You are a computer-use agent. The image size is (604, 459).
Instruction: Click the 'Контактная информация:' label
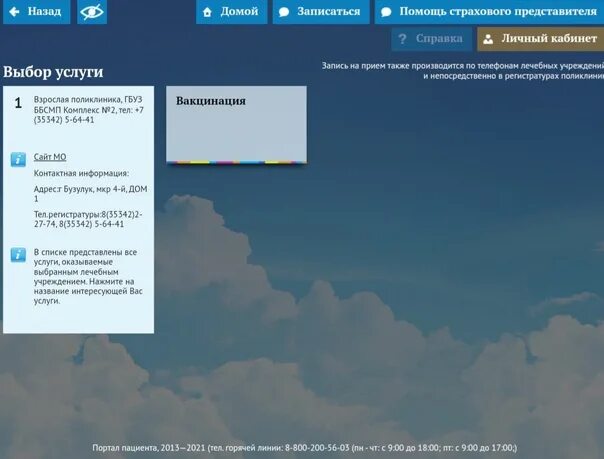click(x=81, y=173)
